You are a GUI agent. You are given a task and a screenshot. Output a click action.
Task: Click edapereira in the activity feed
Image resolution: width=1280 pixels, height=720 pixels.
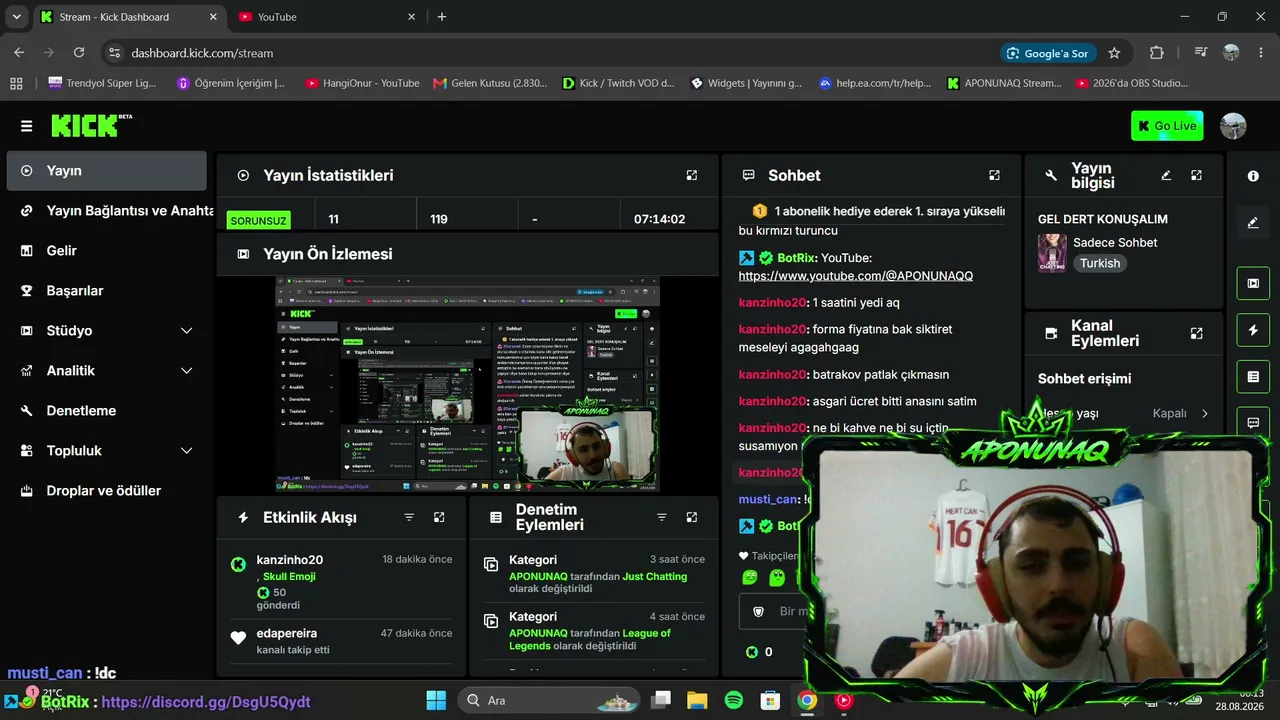(x=286, y=634)
